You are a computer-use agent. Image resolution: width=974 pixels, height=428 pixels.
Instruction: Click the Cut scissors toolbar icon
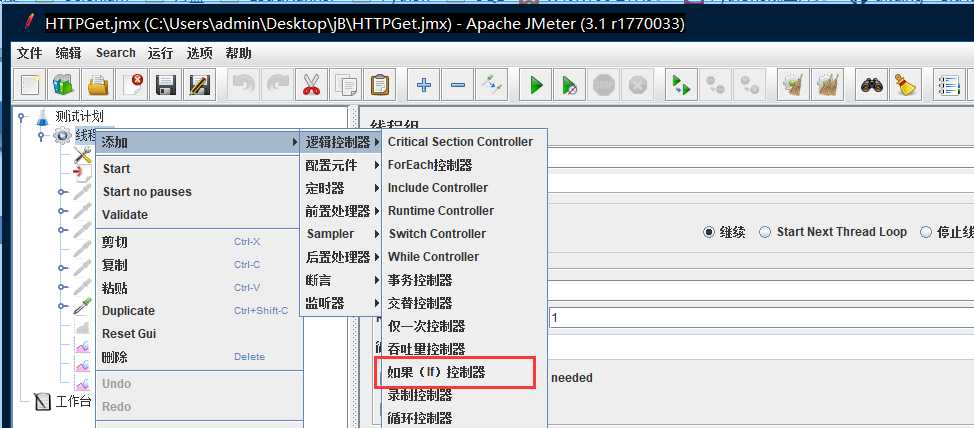point(311,84)
